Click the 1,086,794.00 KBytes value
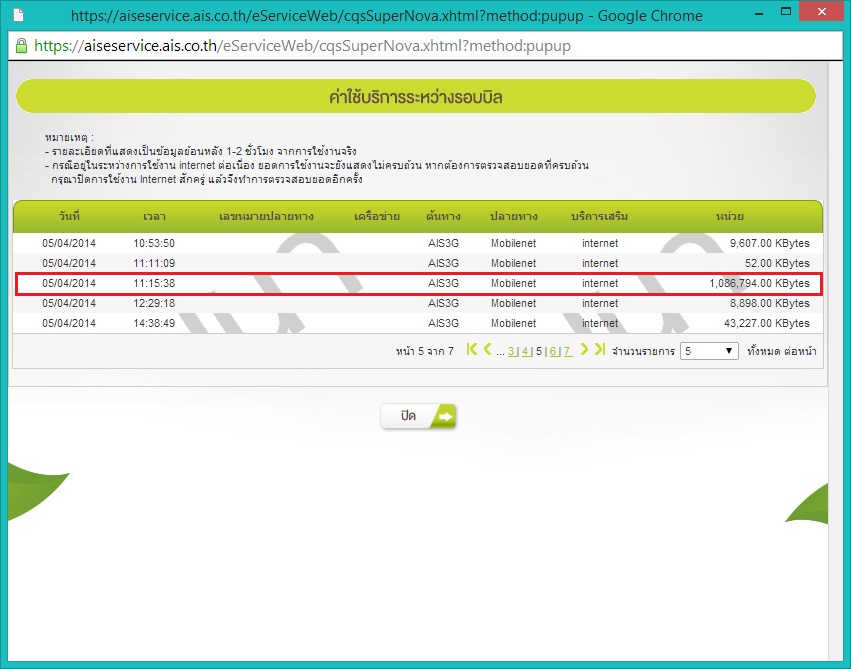851x669 pixels. tap(759, 283)
